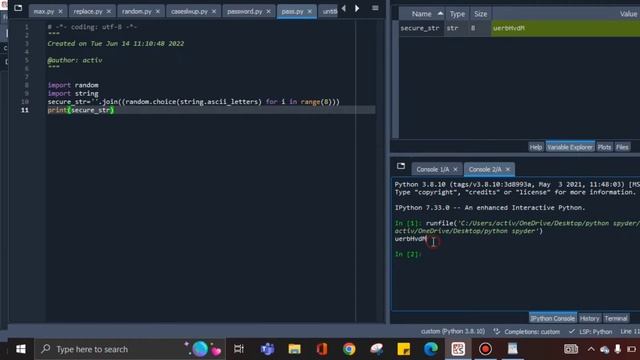Switch to the password.py editor tab
This screenshot has width=640, height=360.
click(x=244, y=11)
